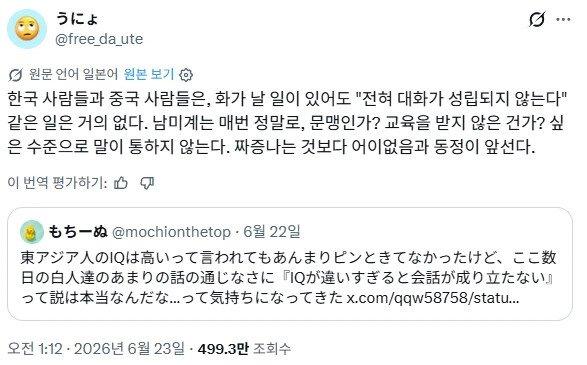Click the timestamp 오전 1:12 · 2026년 6월 23일
The image size is (587, 365).
click(x=96, y=349)
